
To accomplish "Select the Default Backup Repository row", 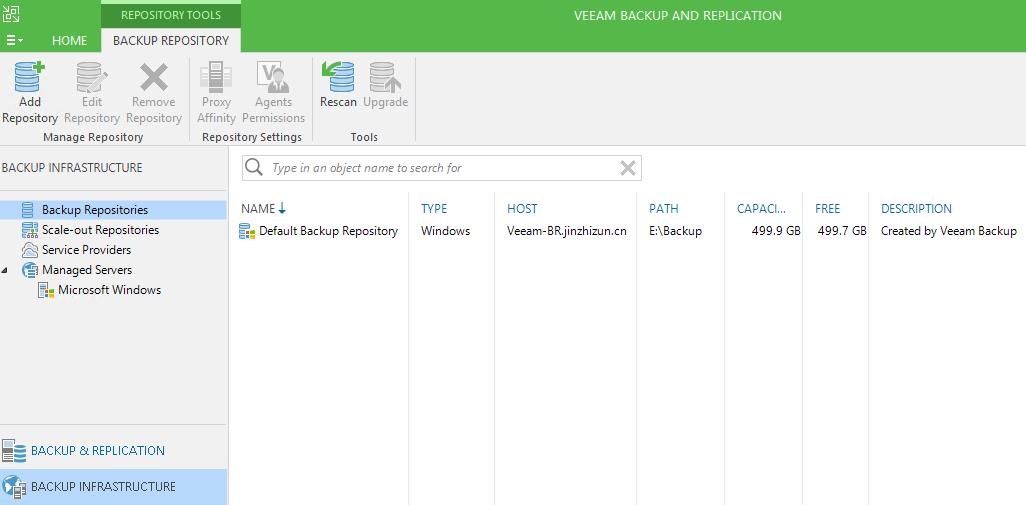I will click(628, 231).
